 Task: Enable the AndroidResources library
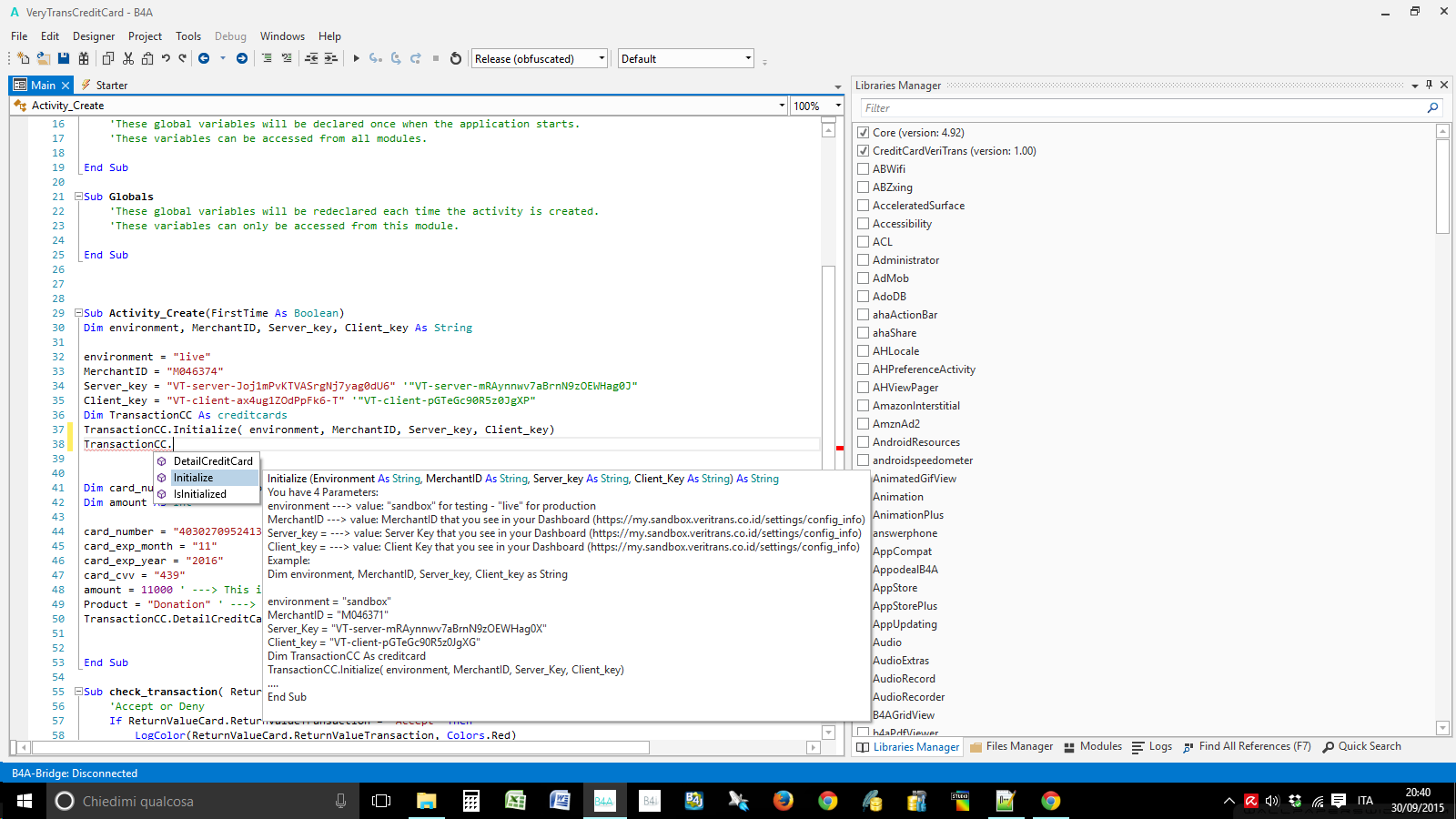click(x=864, y=442)
